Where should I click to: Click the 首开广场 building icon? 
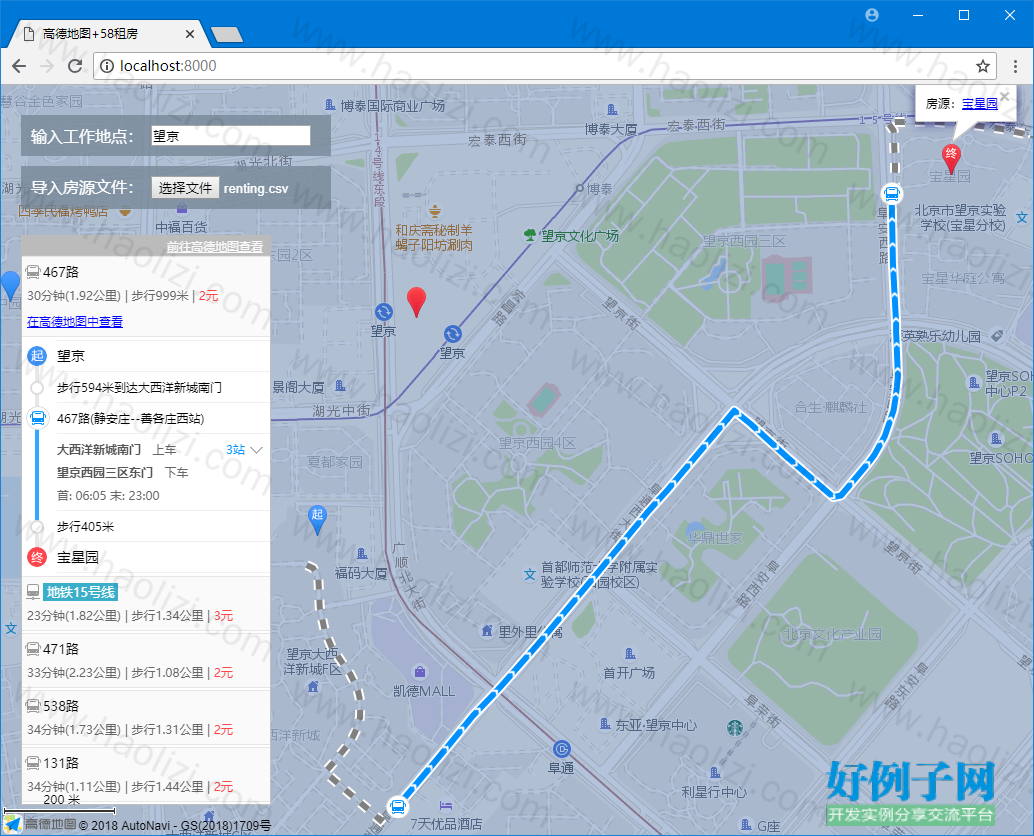coord(630,653)
